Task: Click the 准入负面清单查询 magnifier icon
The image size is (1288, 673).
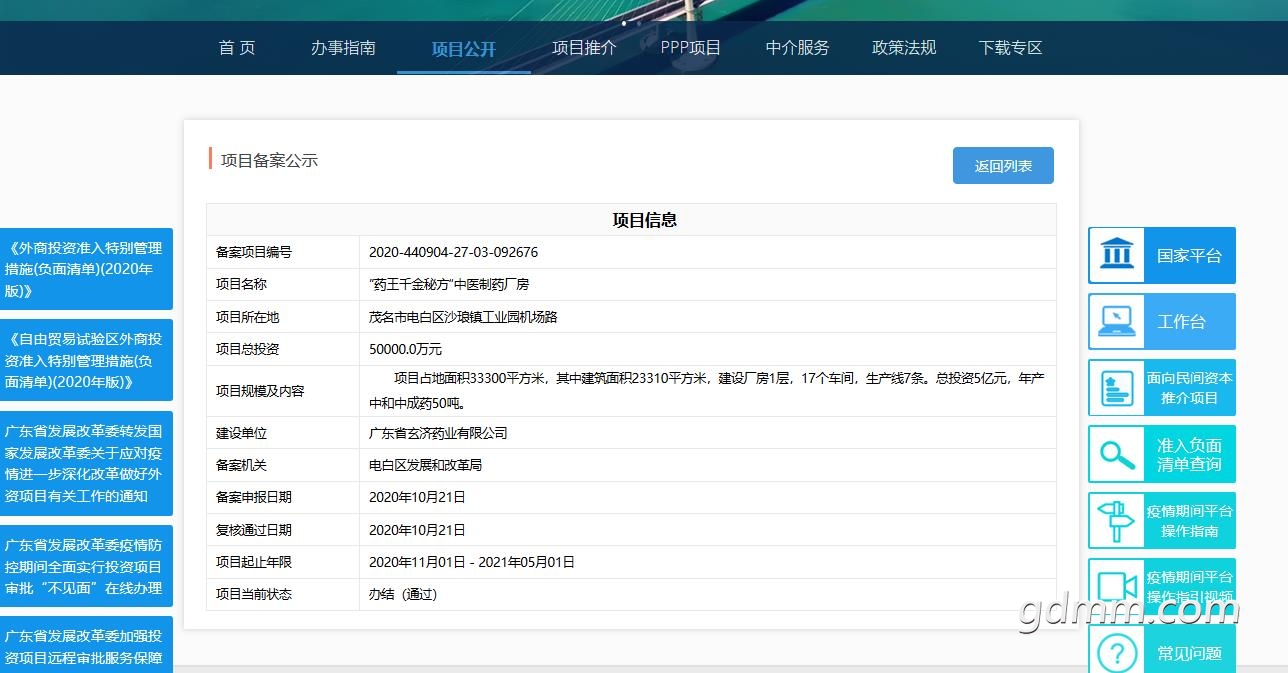Action: 1116,454
